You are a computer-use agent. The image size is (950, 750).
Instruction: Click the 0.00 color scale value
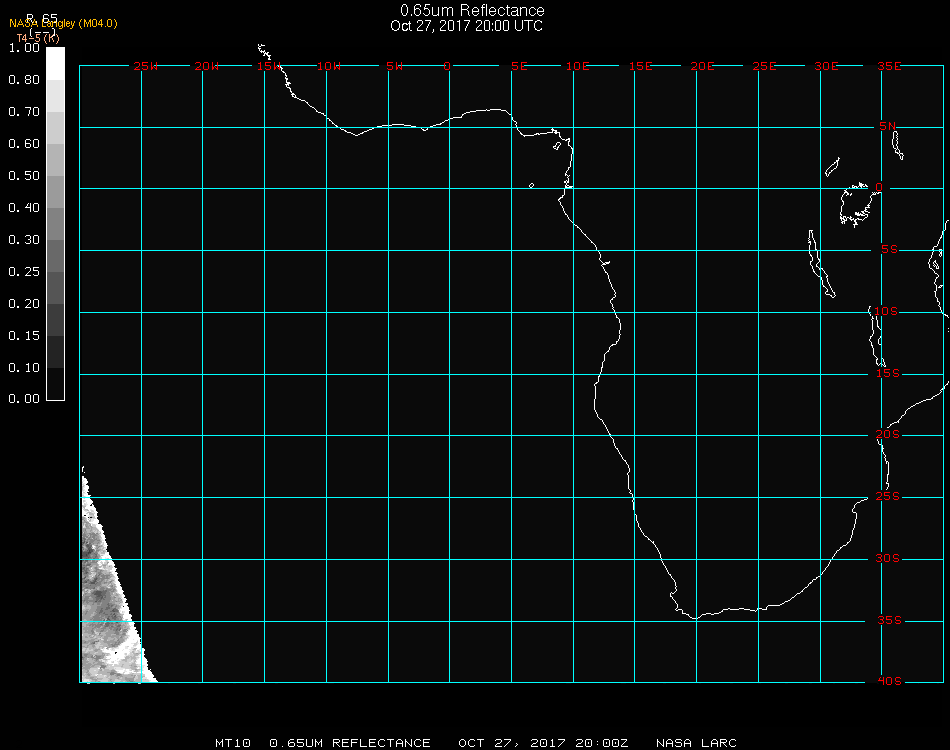(24, 399)
